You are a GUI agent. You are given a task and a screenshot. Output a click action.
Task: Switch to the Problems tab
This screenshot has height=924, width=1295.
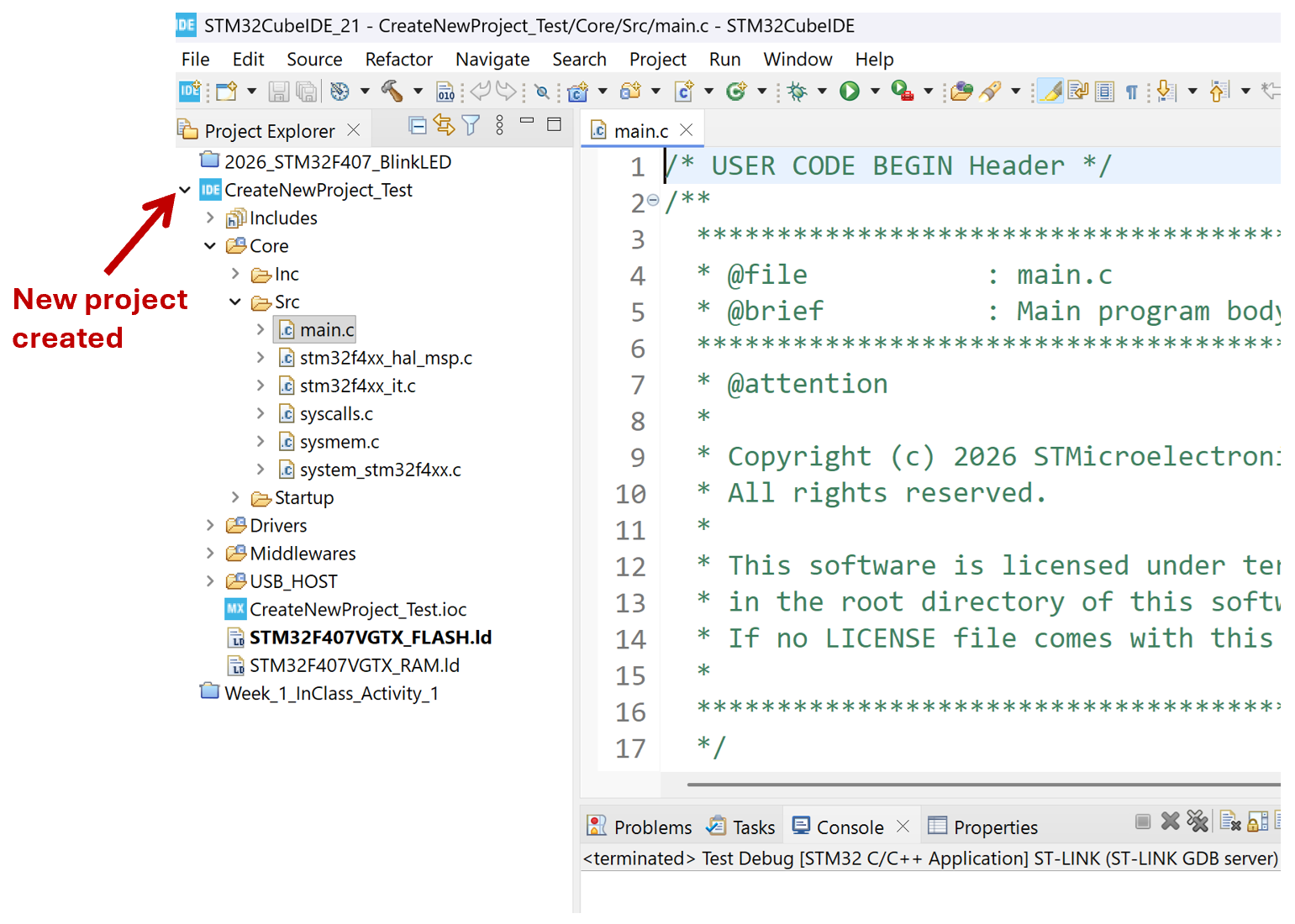(640, 827)
